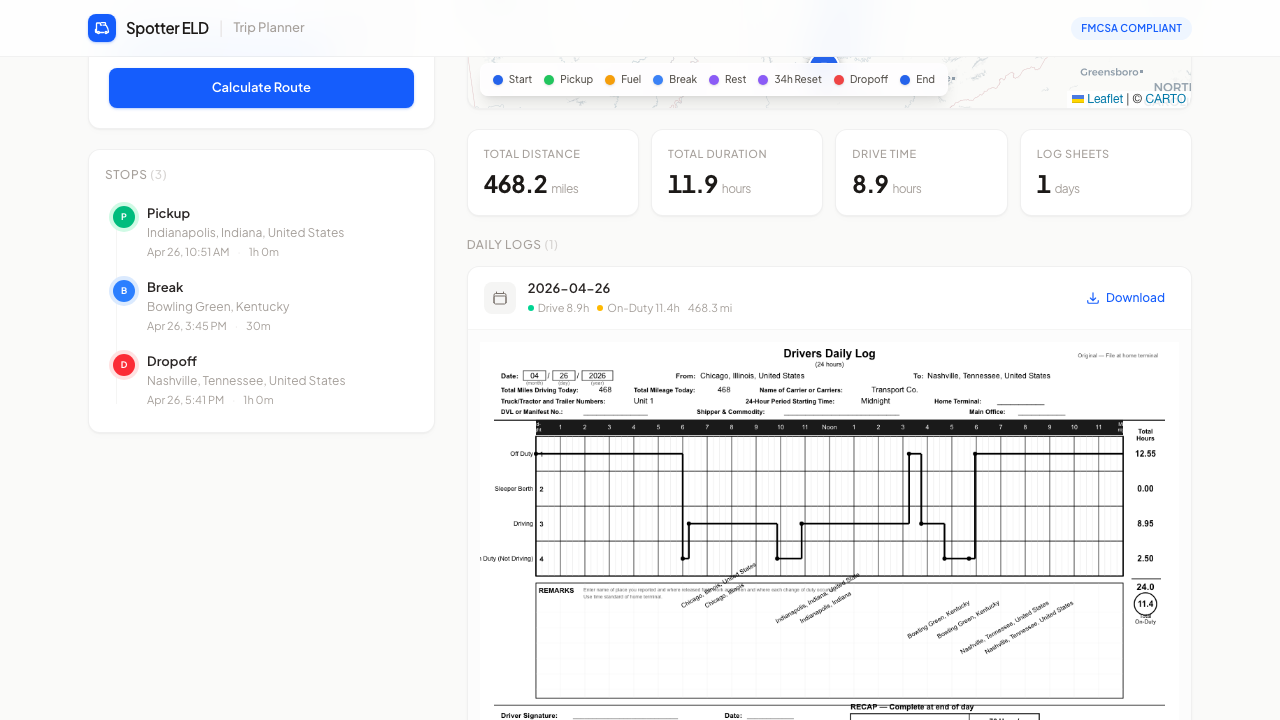
Task: Click the Drive 8.9h log summary
Action: pos(558,308)
